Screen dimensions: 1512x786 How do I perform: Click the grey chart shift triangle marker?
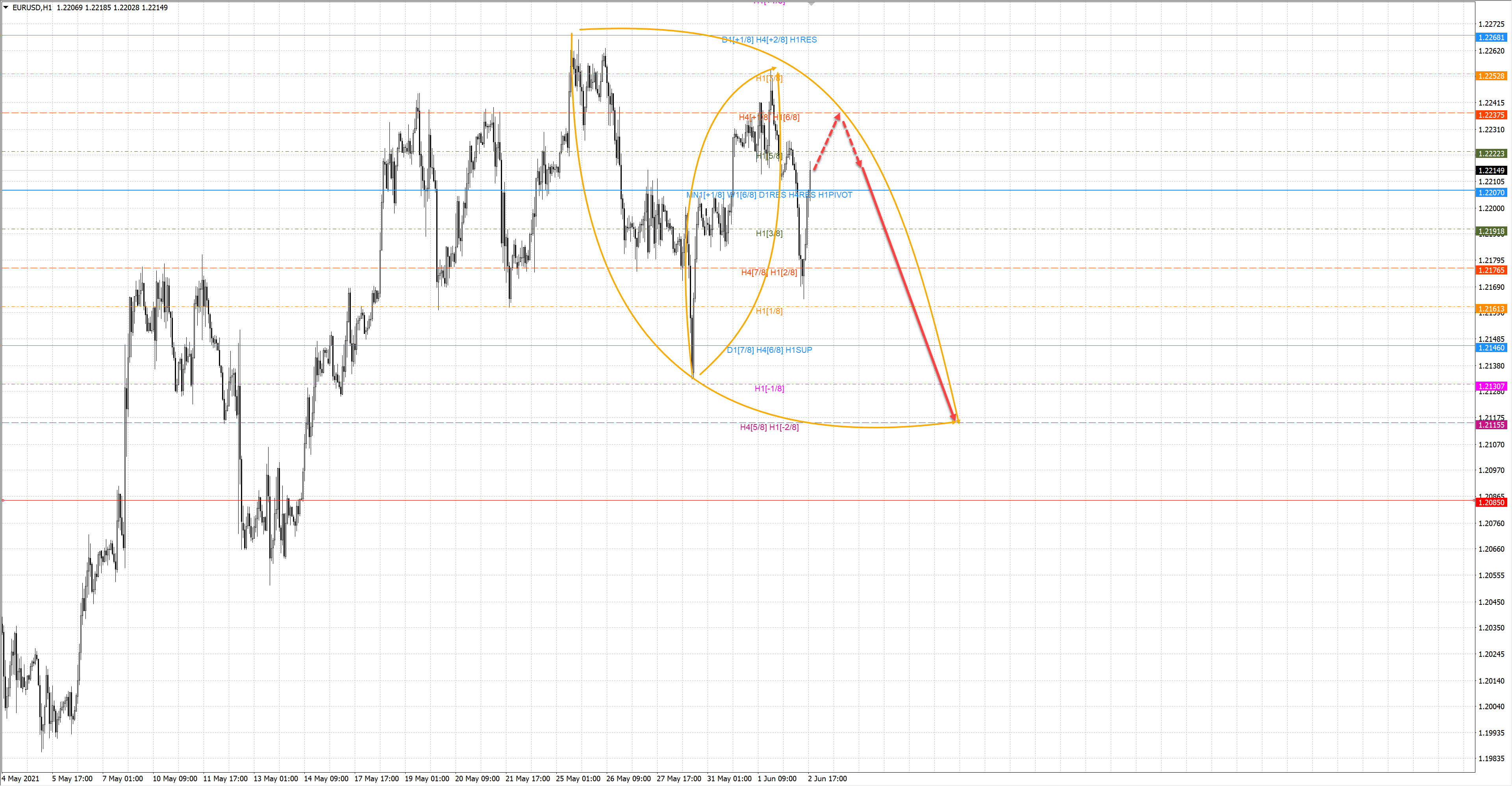[x=811, y=4]
